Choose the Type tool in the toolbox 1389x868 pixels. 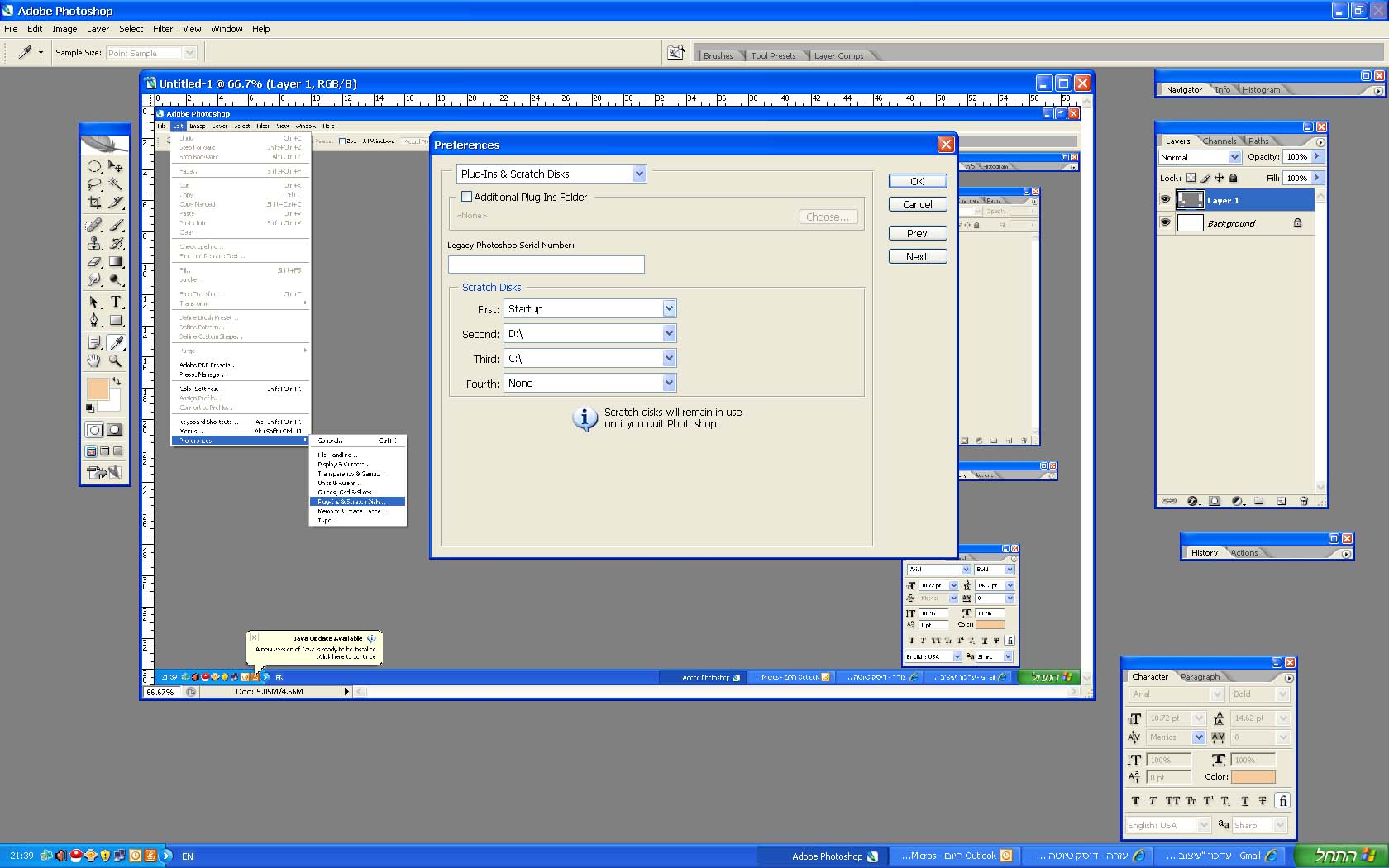tap(116, 302)
